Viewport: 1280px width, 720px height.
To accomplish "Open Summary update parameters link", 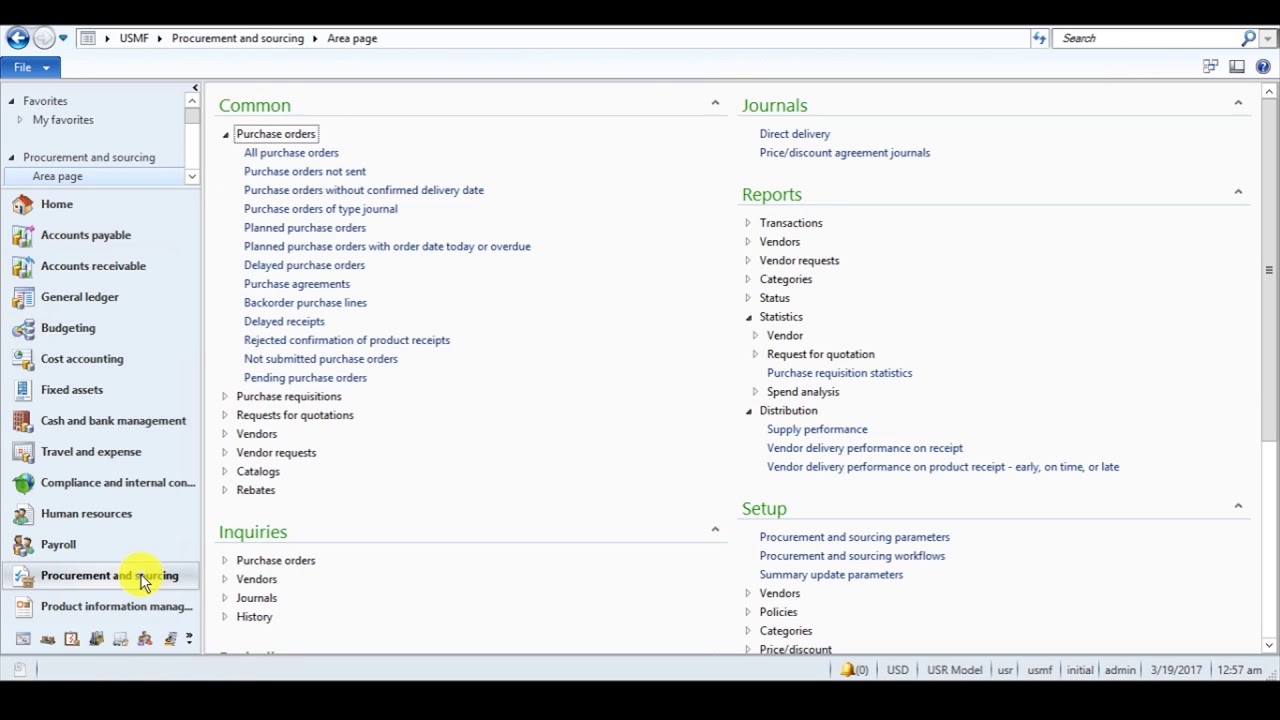I will [831, 575].
